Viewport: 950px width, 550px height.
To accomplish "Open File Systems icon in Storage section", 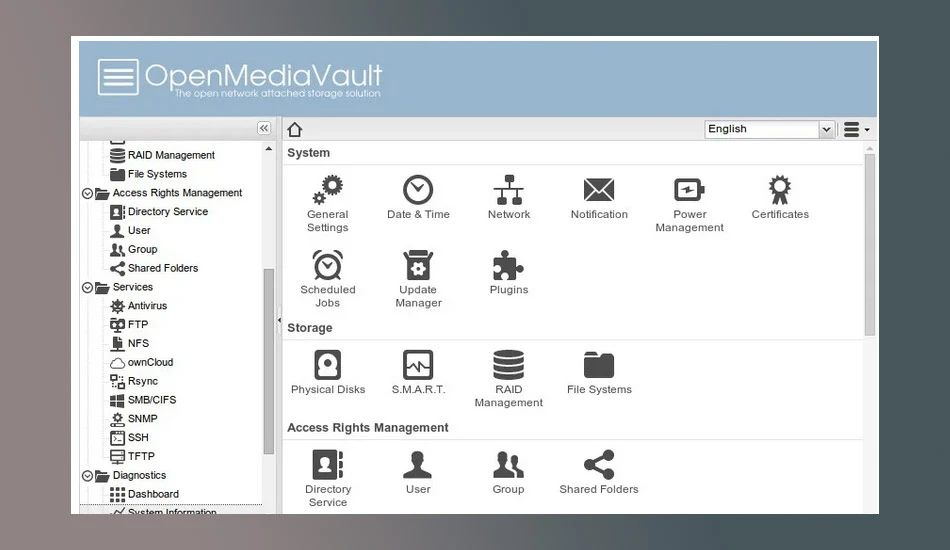I will click(x=599, y=373).
